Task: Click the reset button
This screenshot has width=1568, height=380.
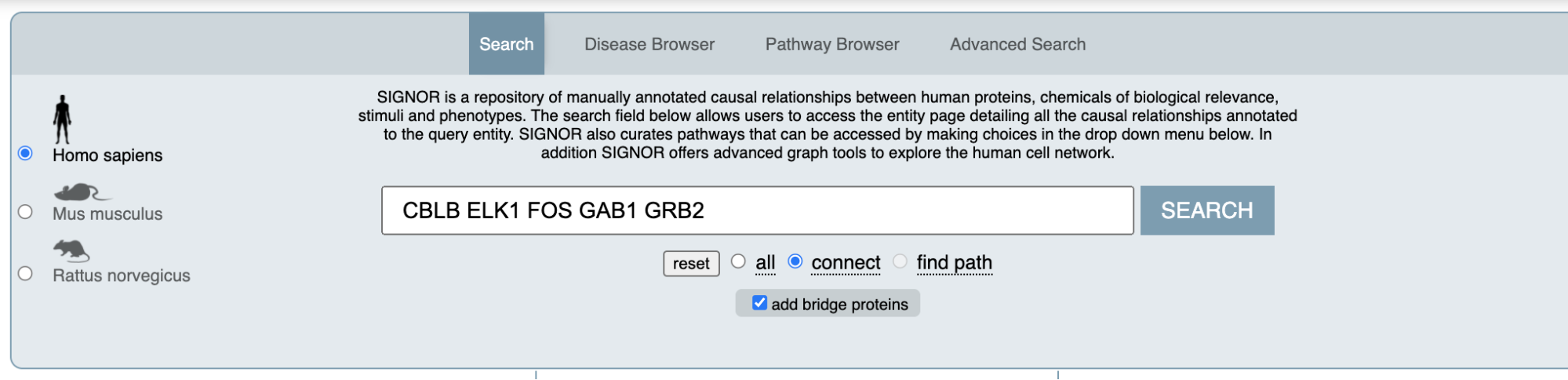Action: (x=691, y=264)
